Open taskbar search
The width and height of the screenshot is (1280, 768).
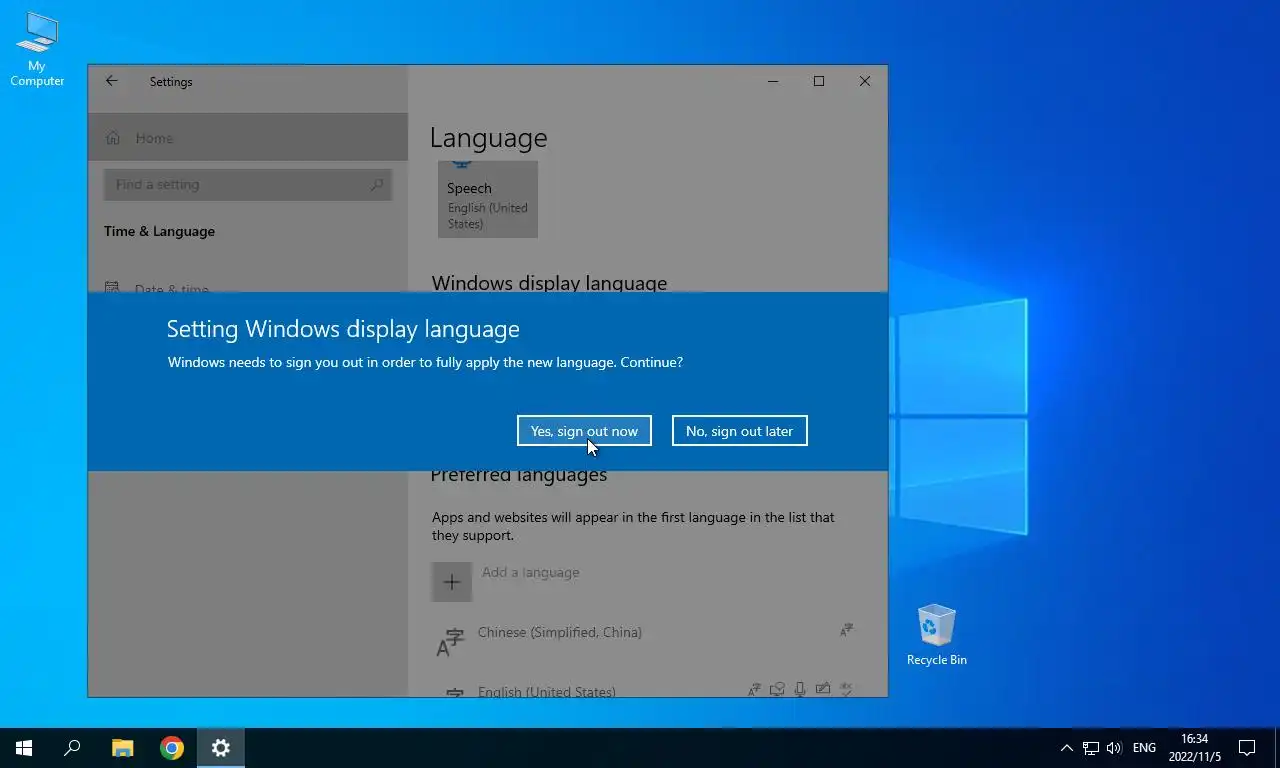click(x=72, y=747)
